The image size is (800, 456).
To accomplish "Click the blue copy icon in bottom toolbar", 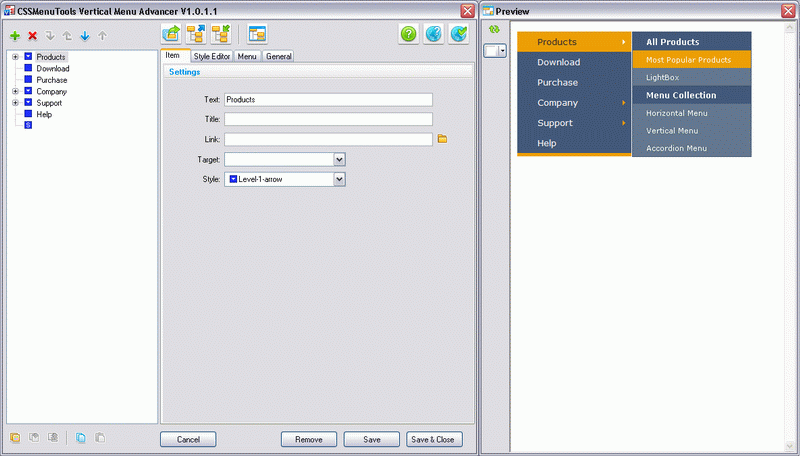I will [x=81, y=438].
